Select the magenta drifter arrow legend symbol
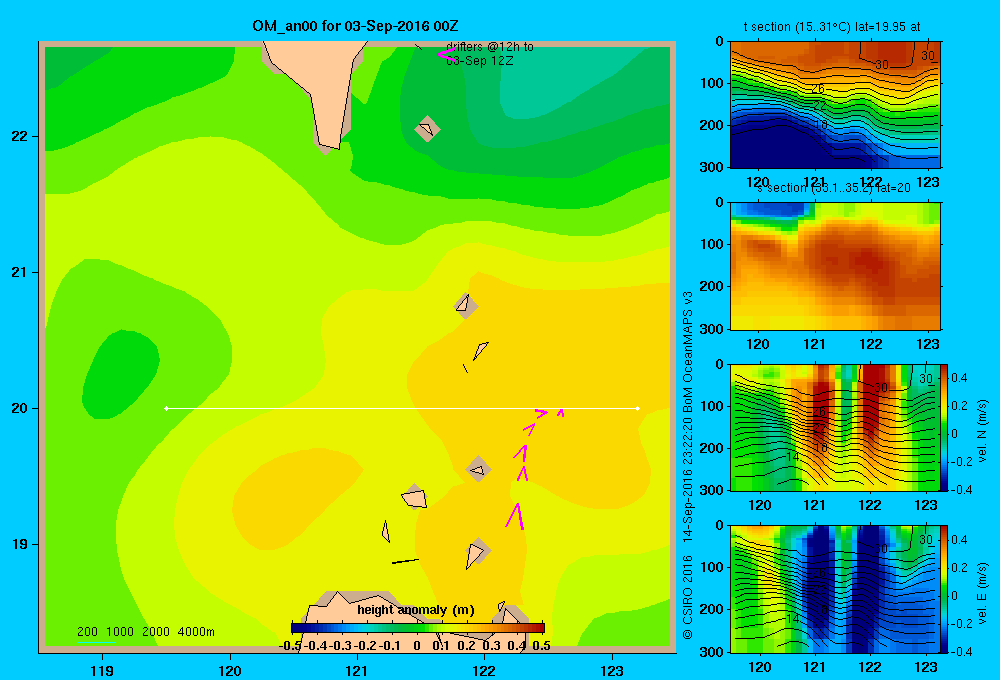1000x680 pixels. click(x=446, y=55)
